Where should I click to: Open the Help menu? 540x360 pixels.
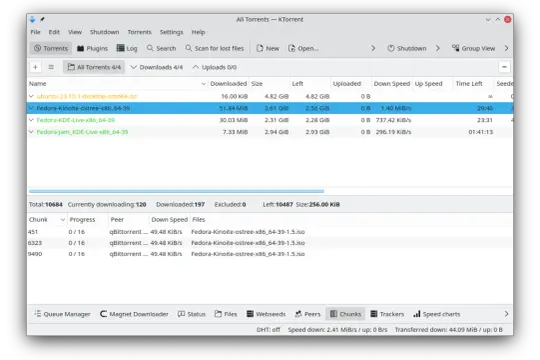point(198,32)
